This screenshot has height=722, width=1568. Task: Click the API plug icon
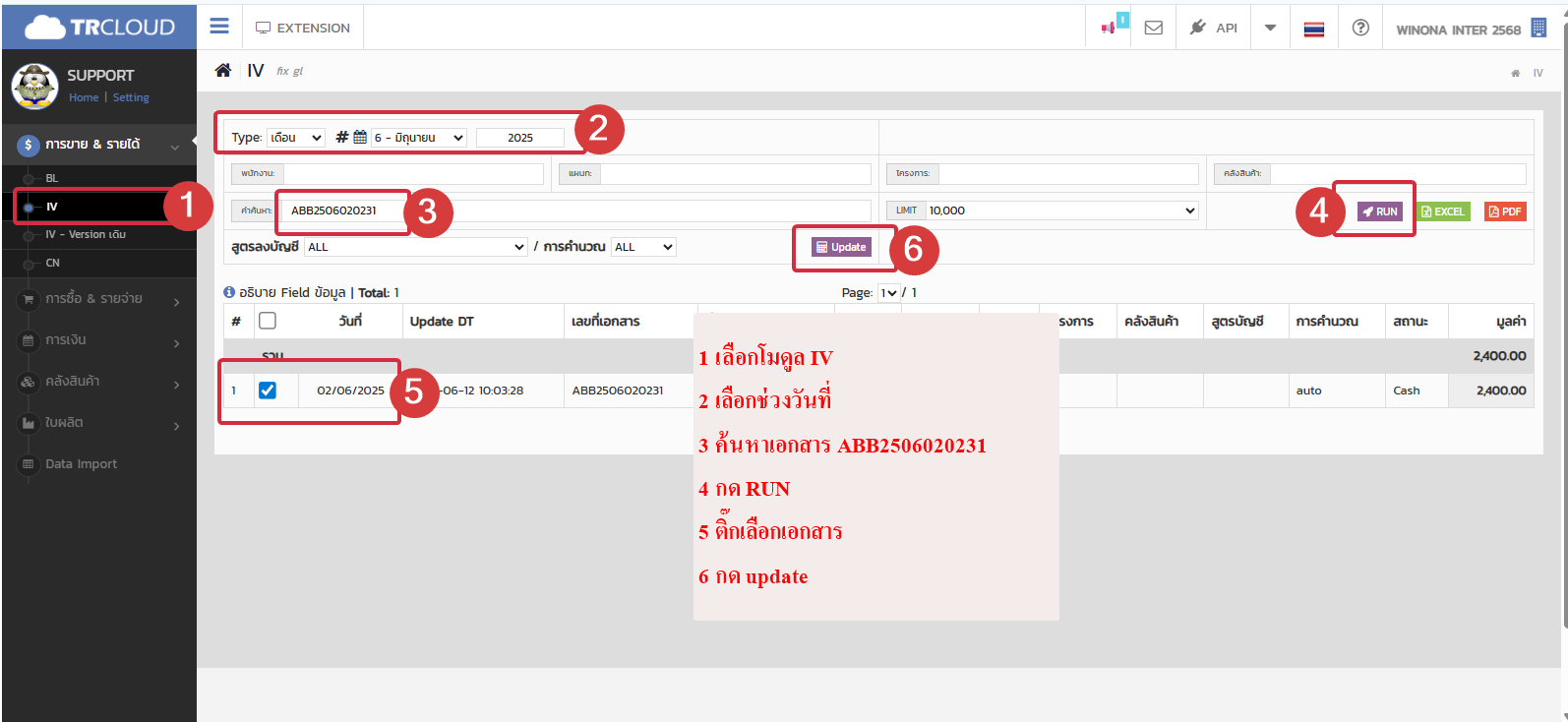pyautogui.click(x=1198, y=28)
